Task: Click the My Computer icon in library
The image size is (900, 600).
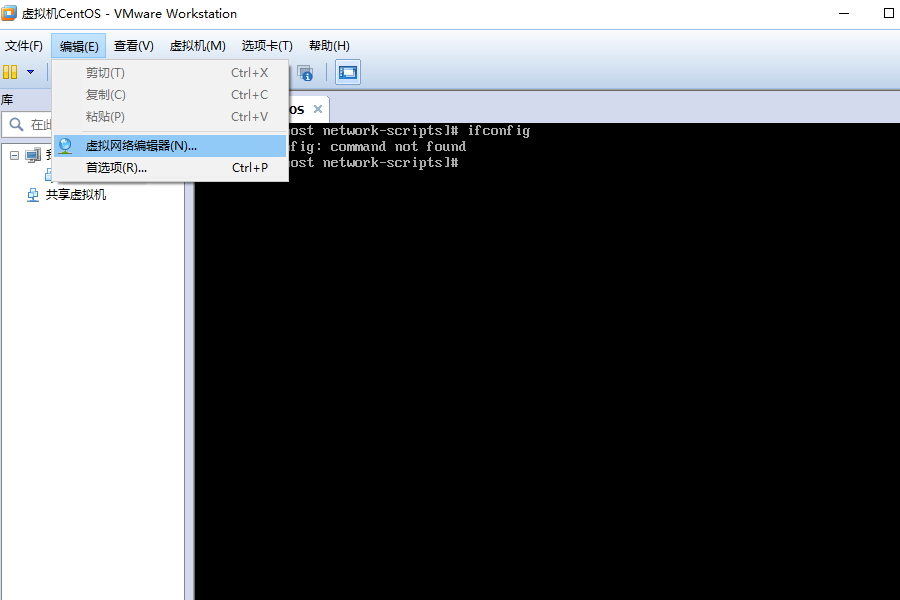Action: [x=33, y=155]
